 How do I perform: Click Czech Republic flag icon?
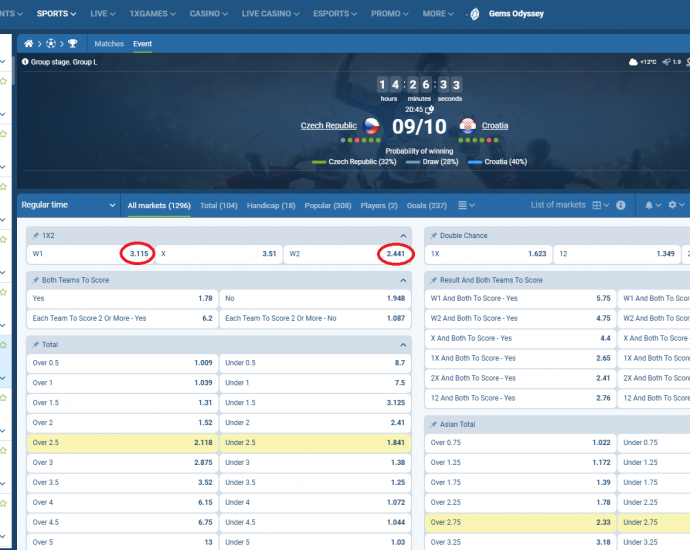tap(371, 126)
